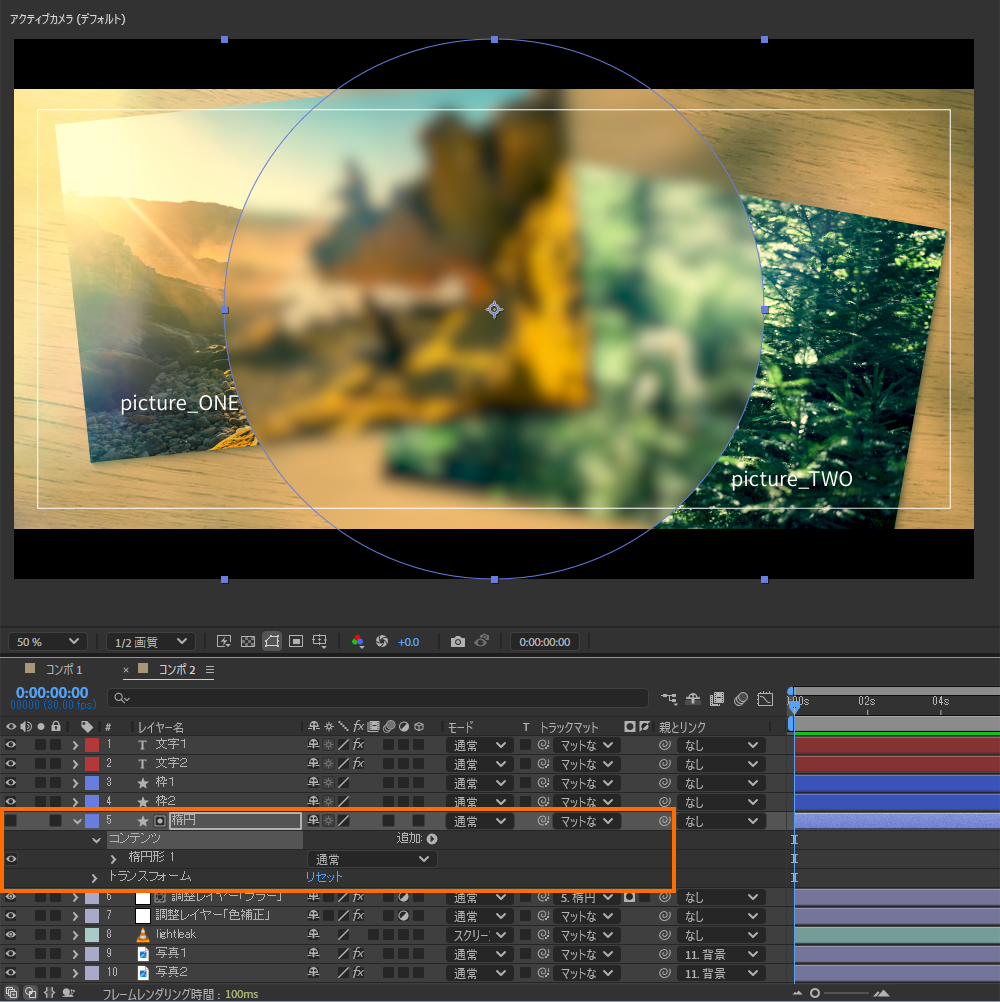Open the コンポ 2 panel menu
The height and width of the screenshot is (1002, 1000).
click(x=210, y=670)
